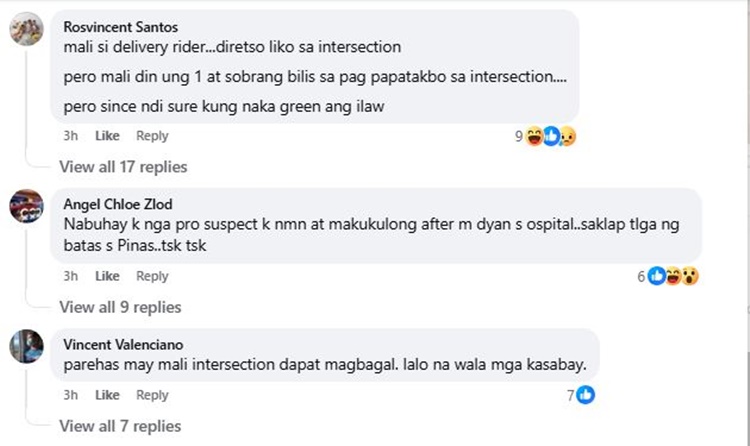This screenshot has width=750, height=446.
Task: Click like reaction icon on Vincent Valenciano's comment
Action: [586, 395]
